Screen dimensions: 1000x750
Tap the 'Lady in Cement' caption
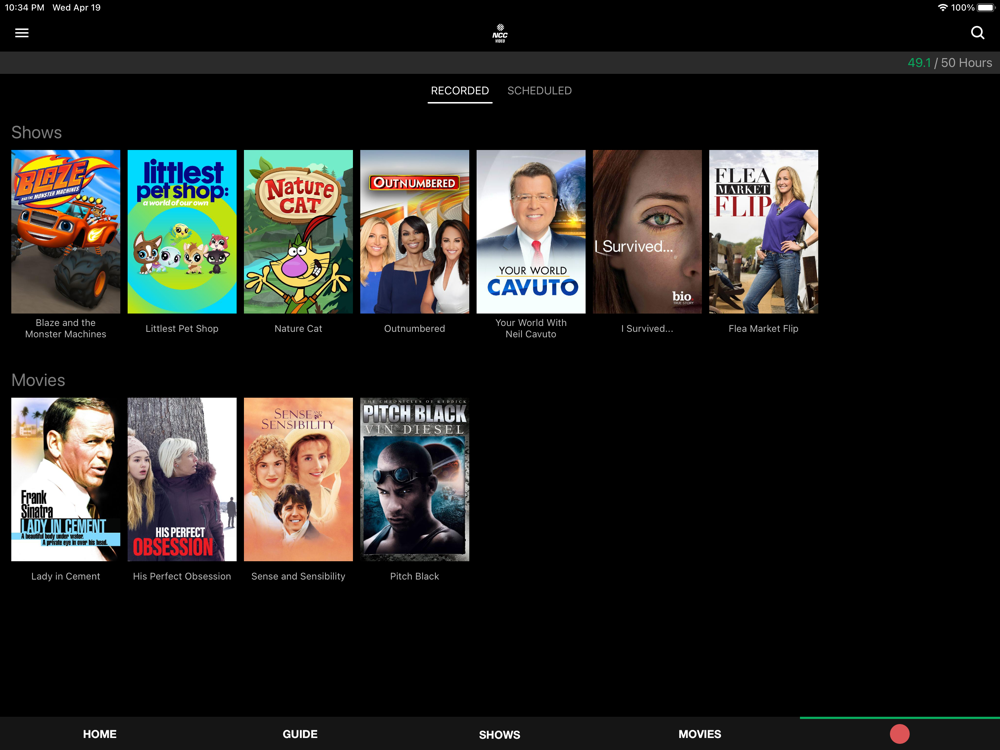66,576
